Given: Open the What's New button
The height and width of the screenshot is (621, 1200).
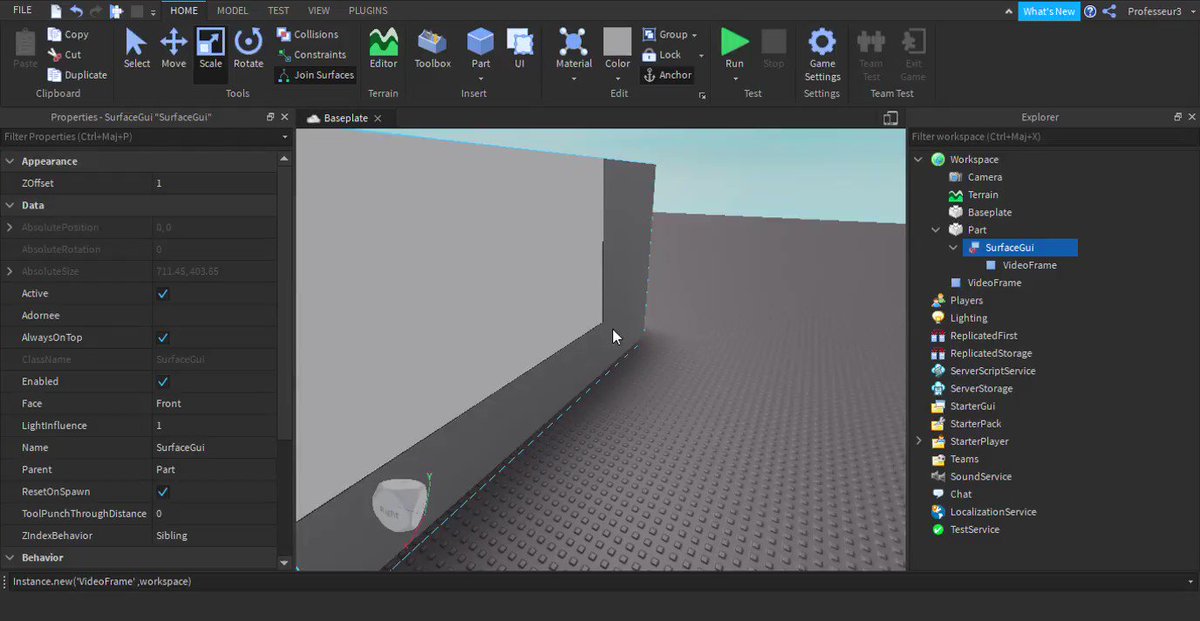Looking at the screenshot, I should (x=1049, y=11).
